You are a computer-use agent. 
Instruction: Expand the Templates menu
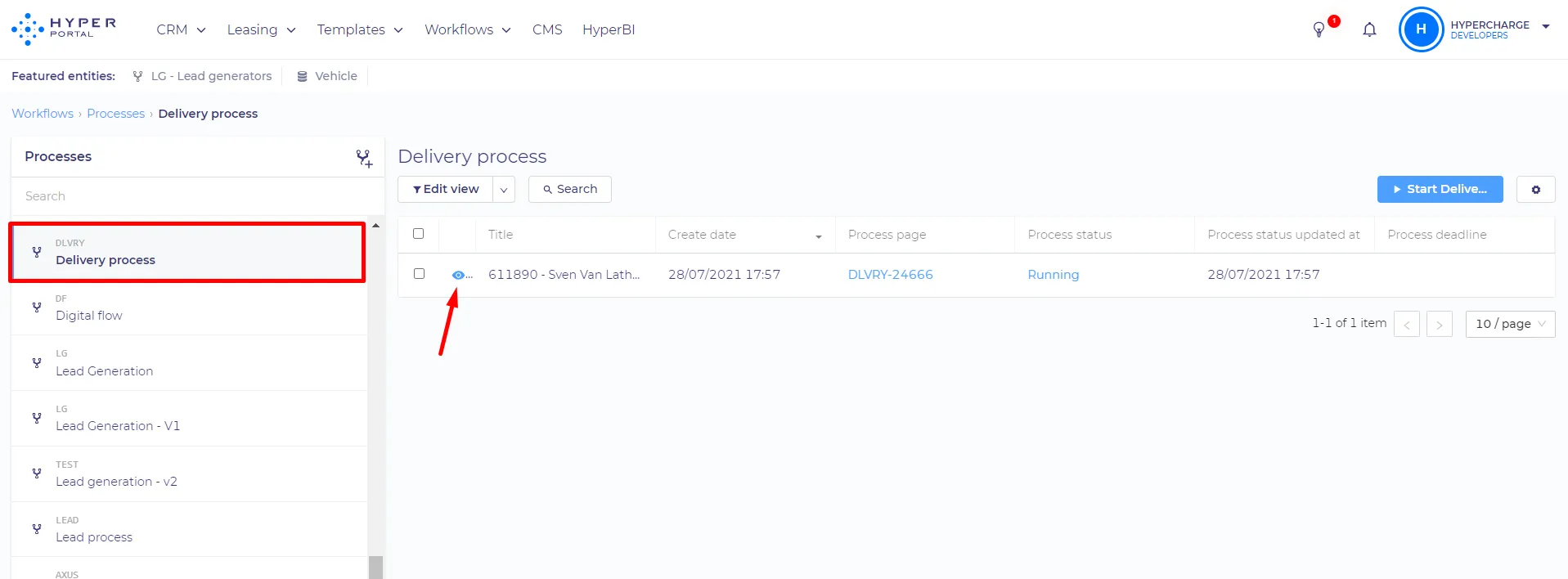coord(360,29)
